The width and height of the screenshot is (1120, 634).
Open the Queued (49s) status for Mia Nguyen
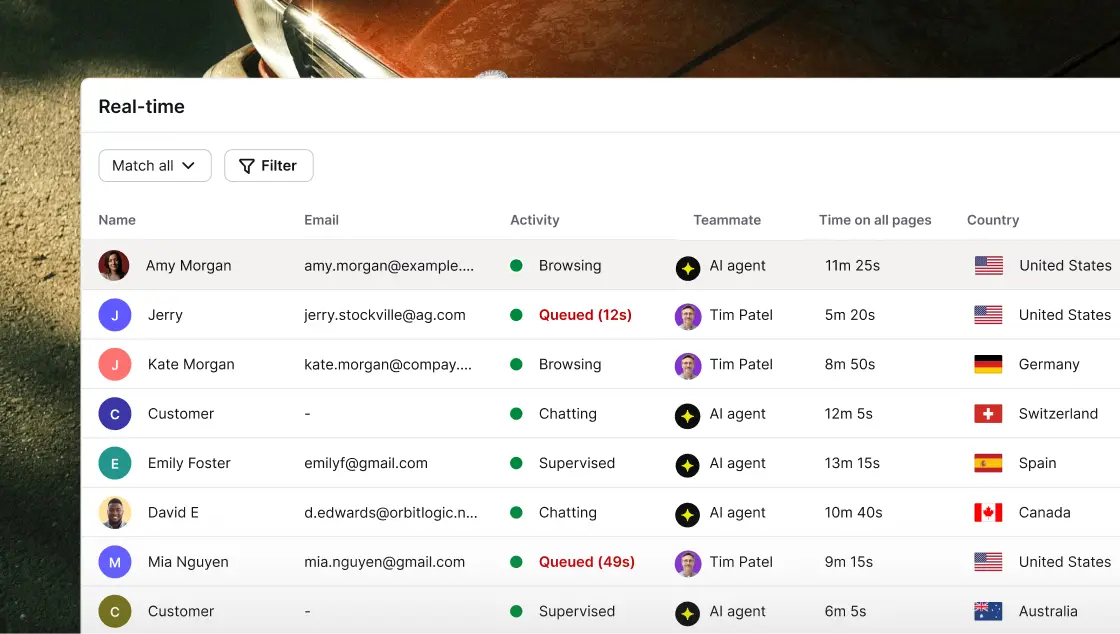(x=586, y=562)
